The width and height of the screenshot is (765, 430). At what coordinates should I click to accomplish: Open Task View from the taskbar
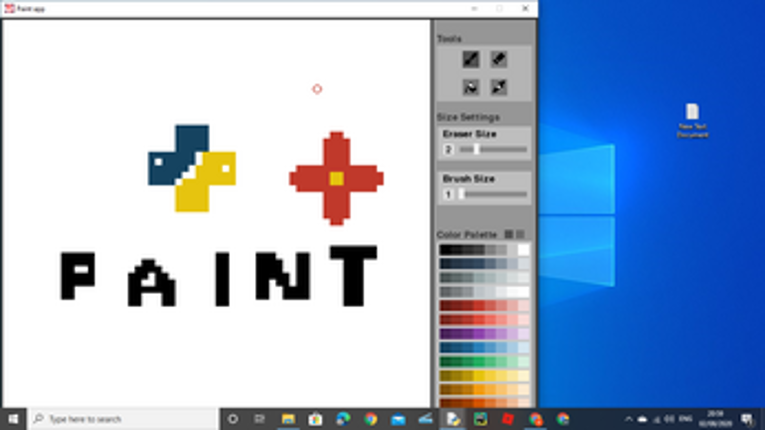(x=260, y=419)
